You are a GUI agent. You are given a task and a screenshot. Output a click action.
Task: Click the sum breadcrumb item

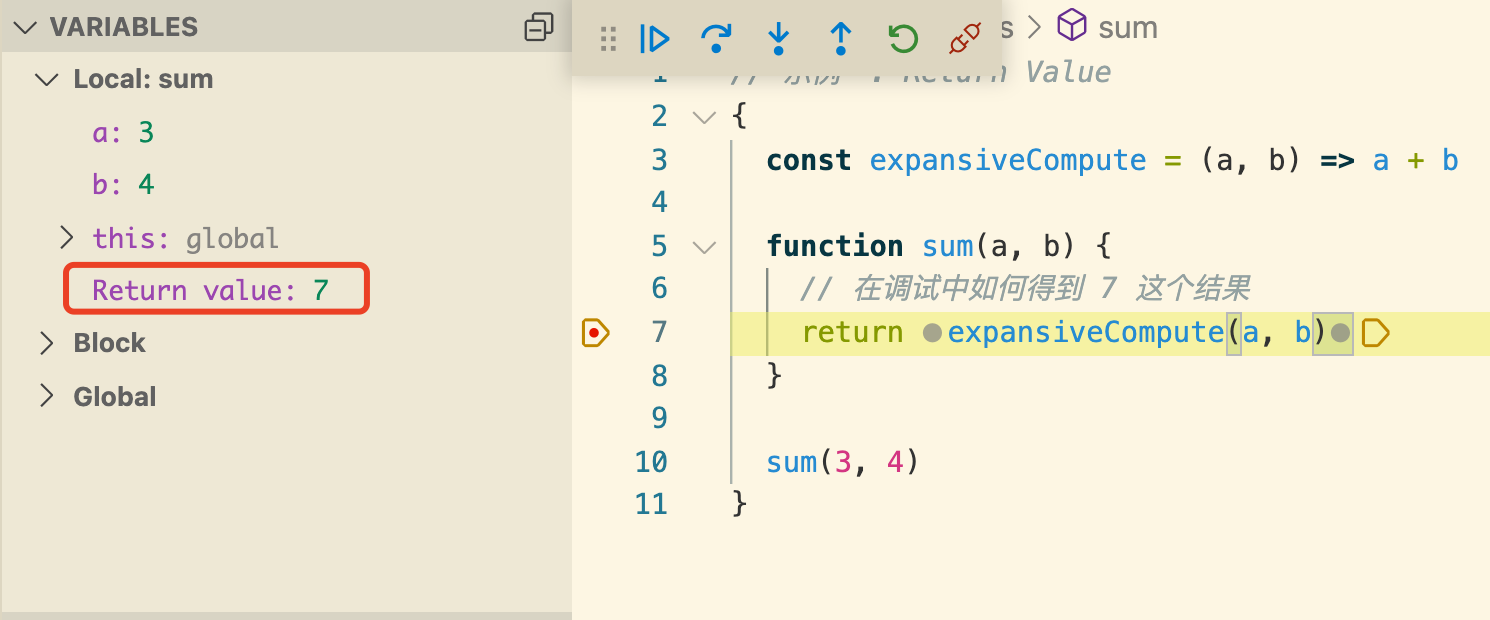[x=1128, y=27]
